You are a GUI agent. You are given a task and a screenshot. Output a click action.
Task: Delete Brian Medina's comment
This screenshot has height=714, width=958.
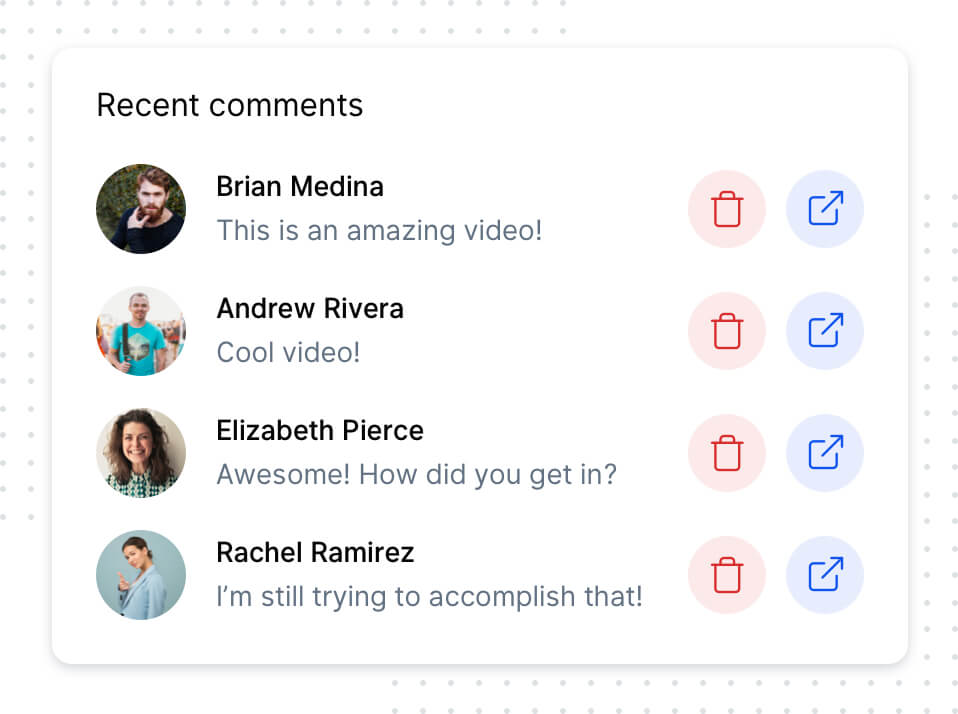coord(727,209)
